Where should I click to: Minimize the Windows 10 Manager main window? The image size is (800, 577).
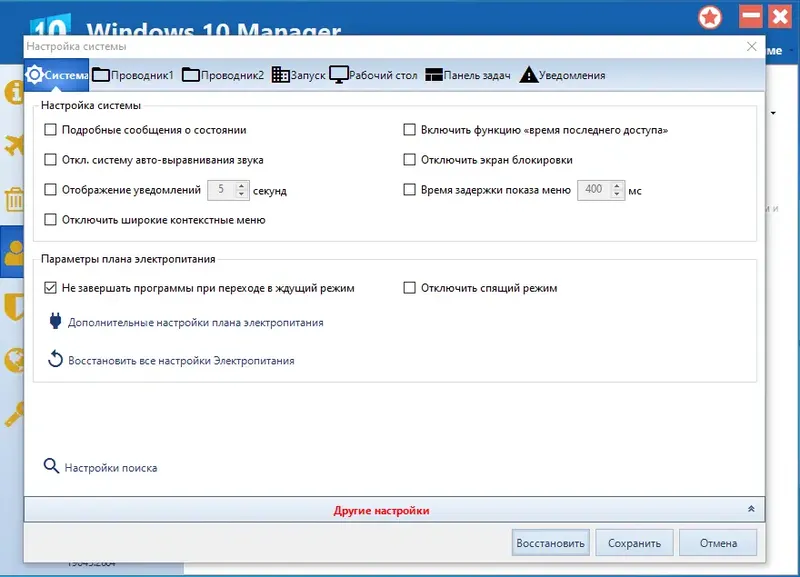coord(751,16)
